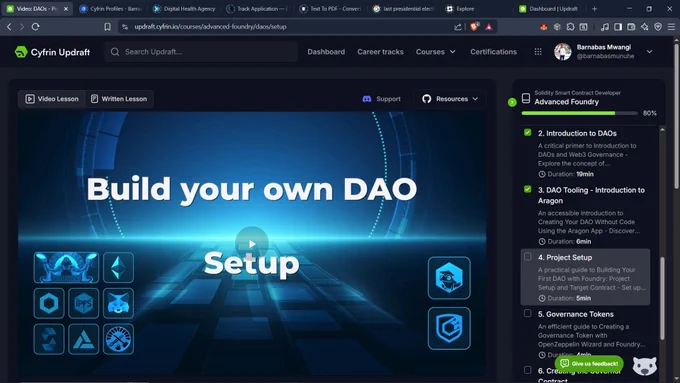This screenshot has width=680, height=383.
Task: Open the feedback chat bubble icon
Action: tap(564, 363)
